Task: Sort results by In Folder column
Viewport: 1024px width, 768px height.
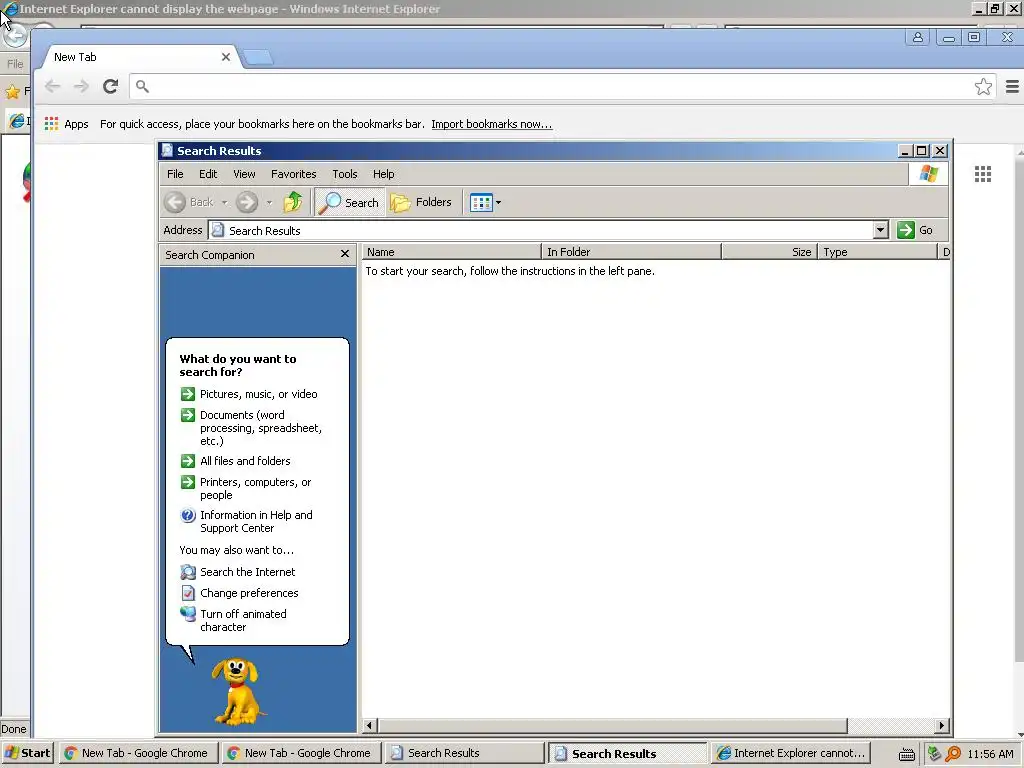Action: tap(632, 251)
